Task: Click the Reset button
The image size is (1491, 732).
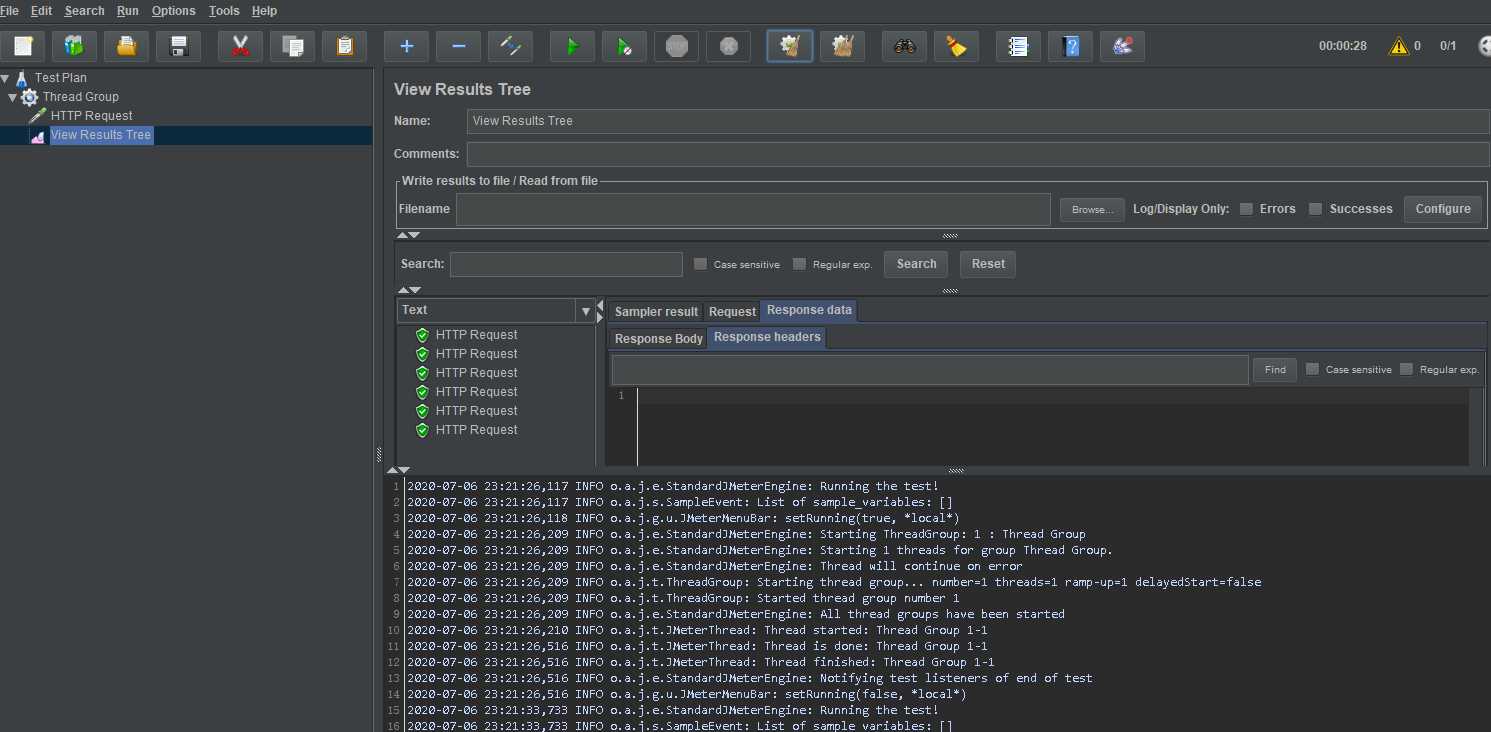Action: click(988, 264)
